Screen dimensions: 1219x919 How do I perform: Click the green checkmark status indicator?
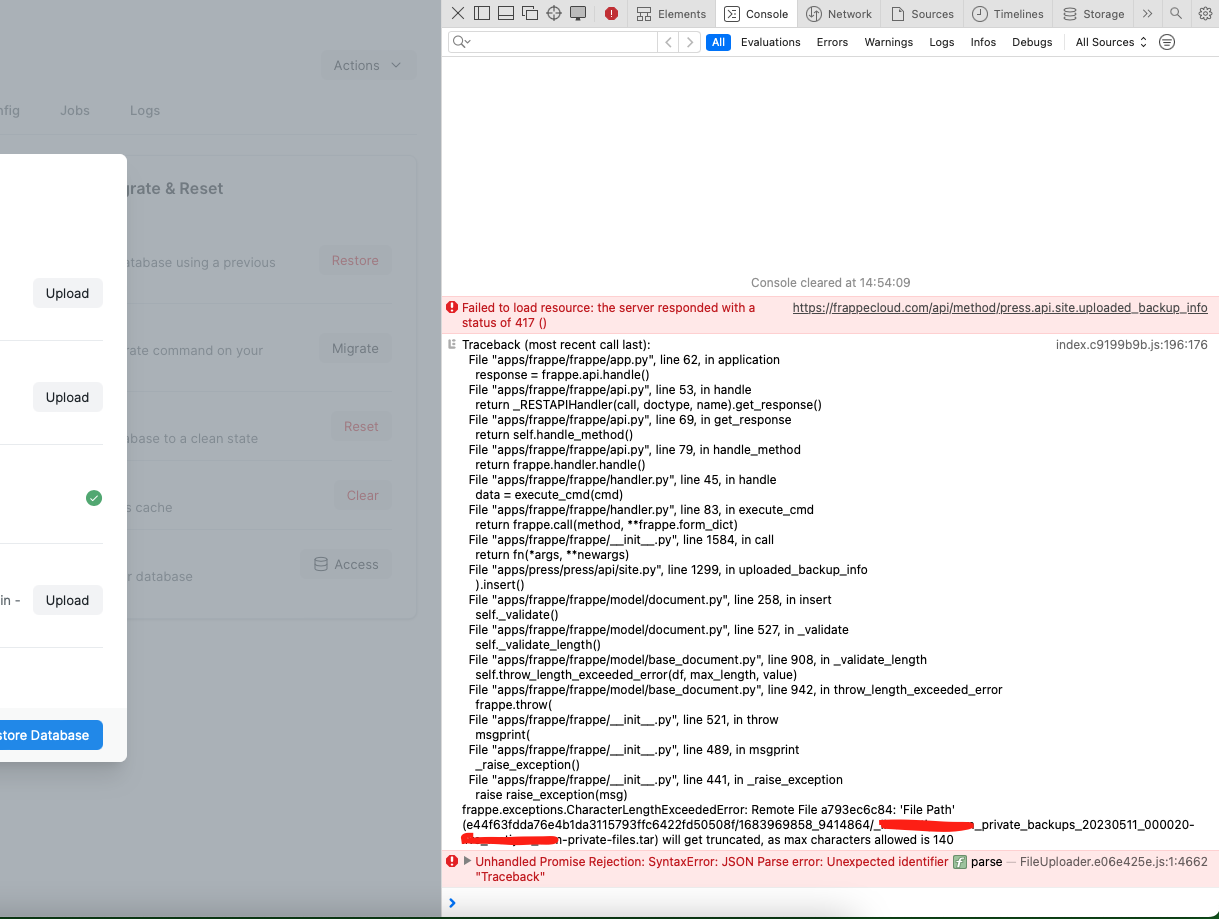click(x=94, y=497)
